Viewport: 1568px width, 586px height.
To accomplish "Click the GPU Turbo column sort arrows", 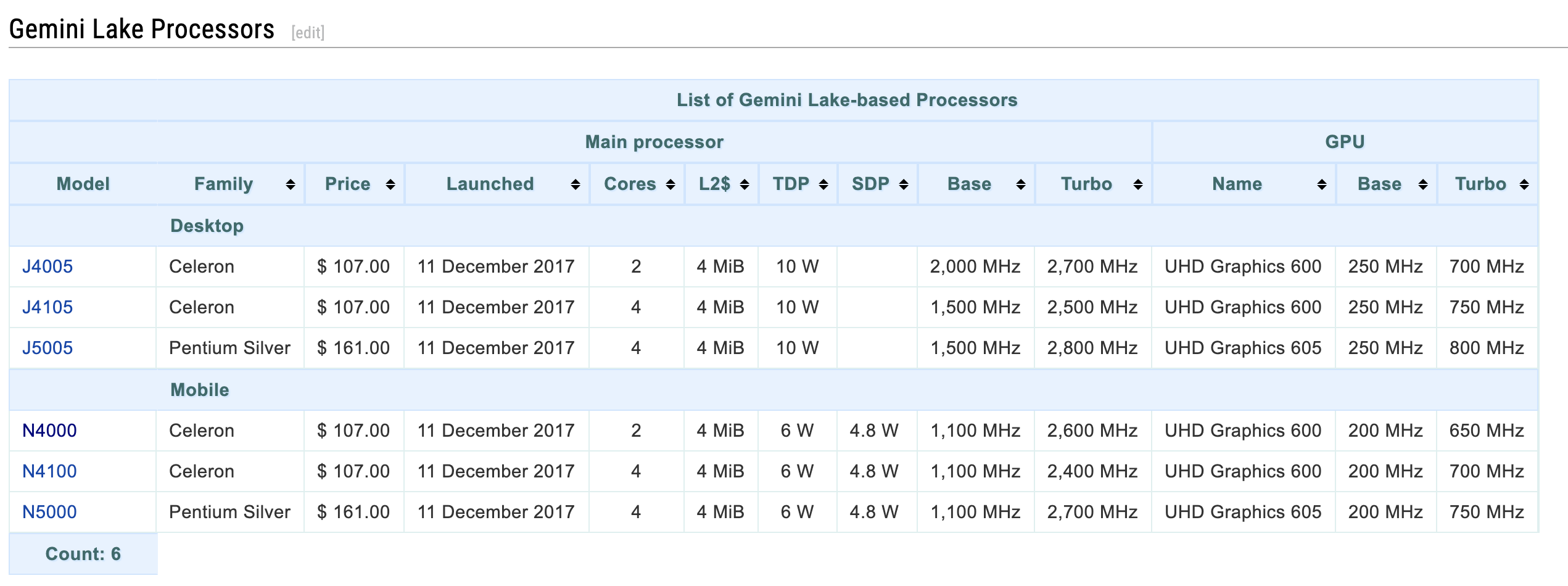I will tap(1524, 184).
